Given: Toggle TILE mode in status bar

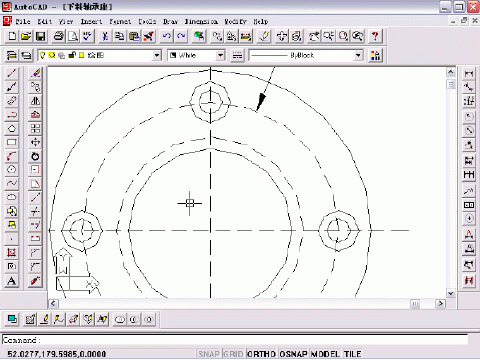Looking at the screenshot, I should pyautogui.click(x=352, y=354).
